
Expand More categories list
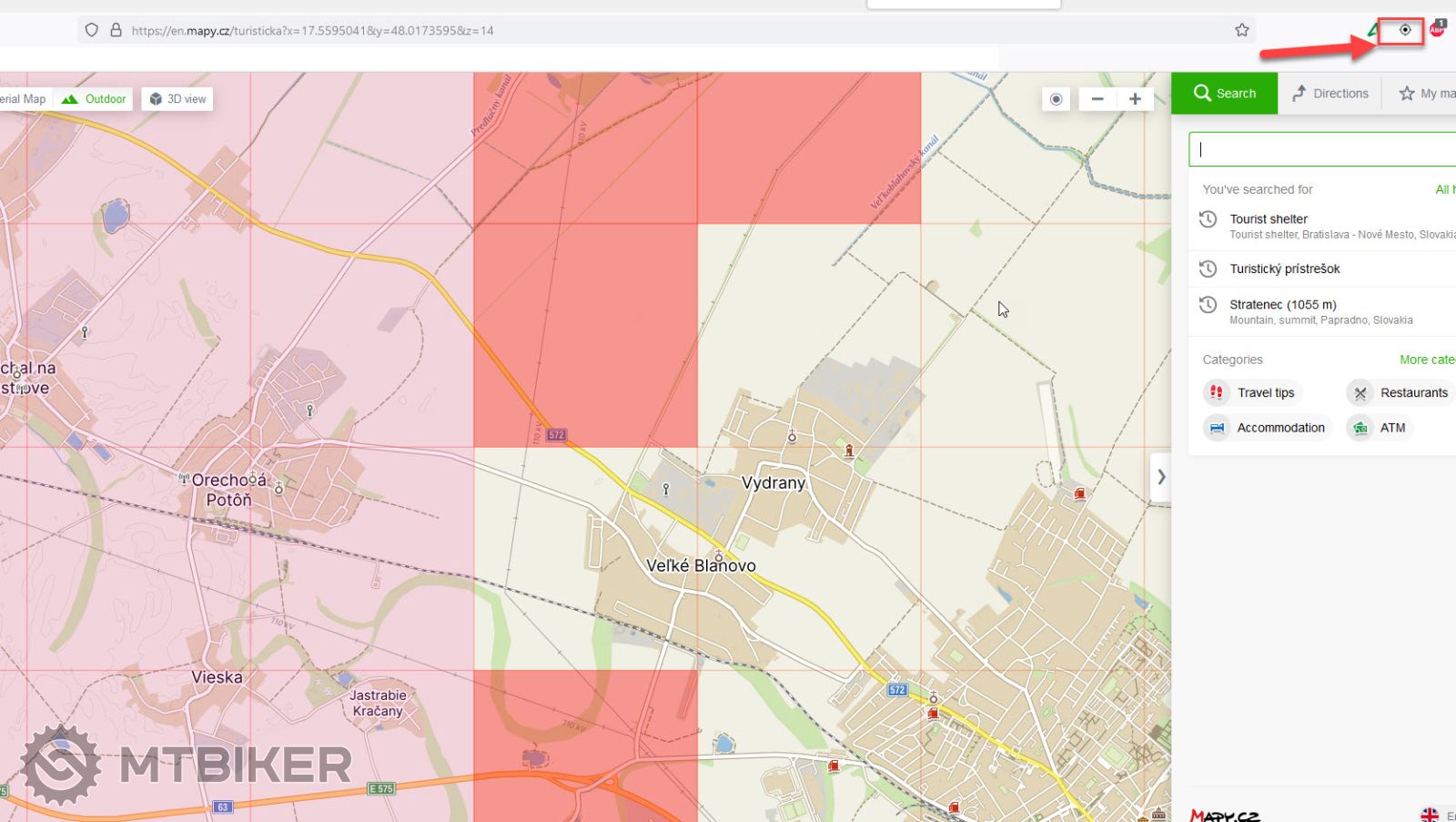1426,360
